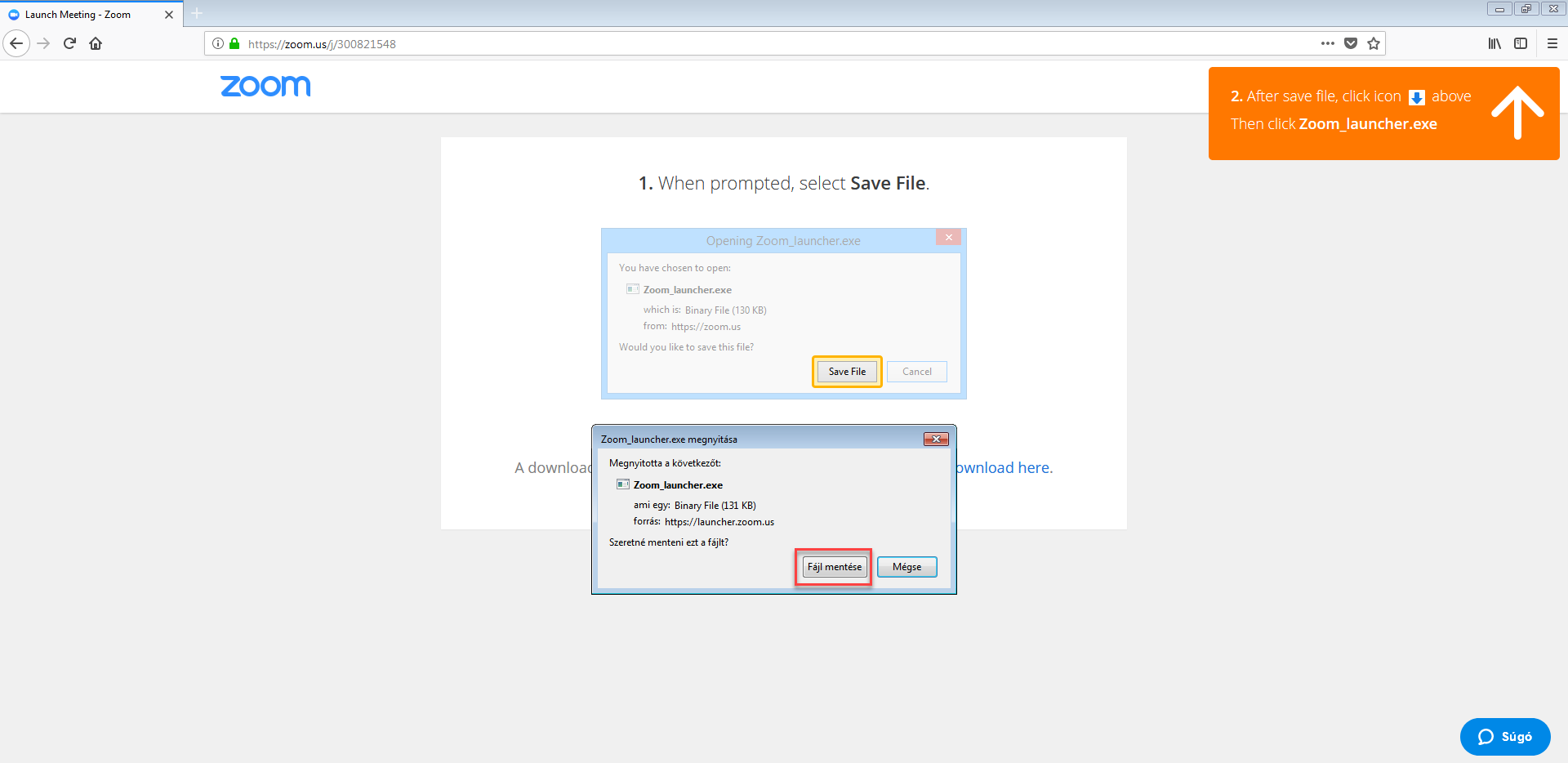
Task: Open the Firefox hamburger menu
Action: click(x=1552, y=43)
